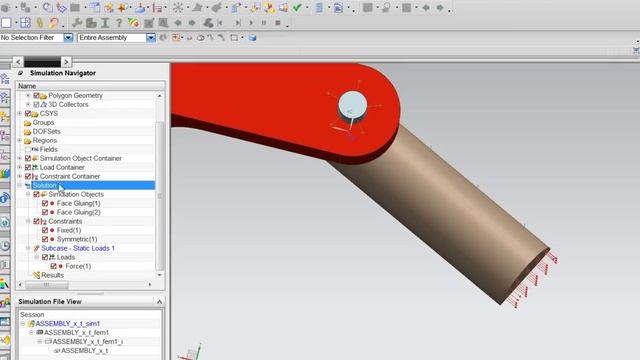Click the blue shaded cube icon

pyautogui.click(x=253, y=38)
